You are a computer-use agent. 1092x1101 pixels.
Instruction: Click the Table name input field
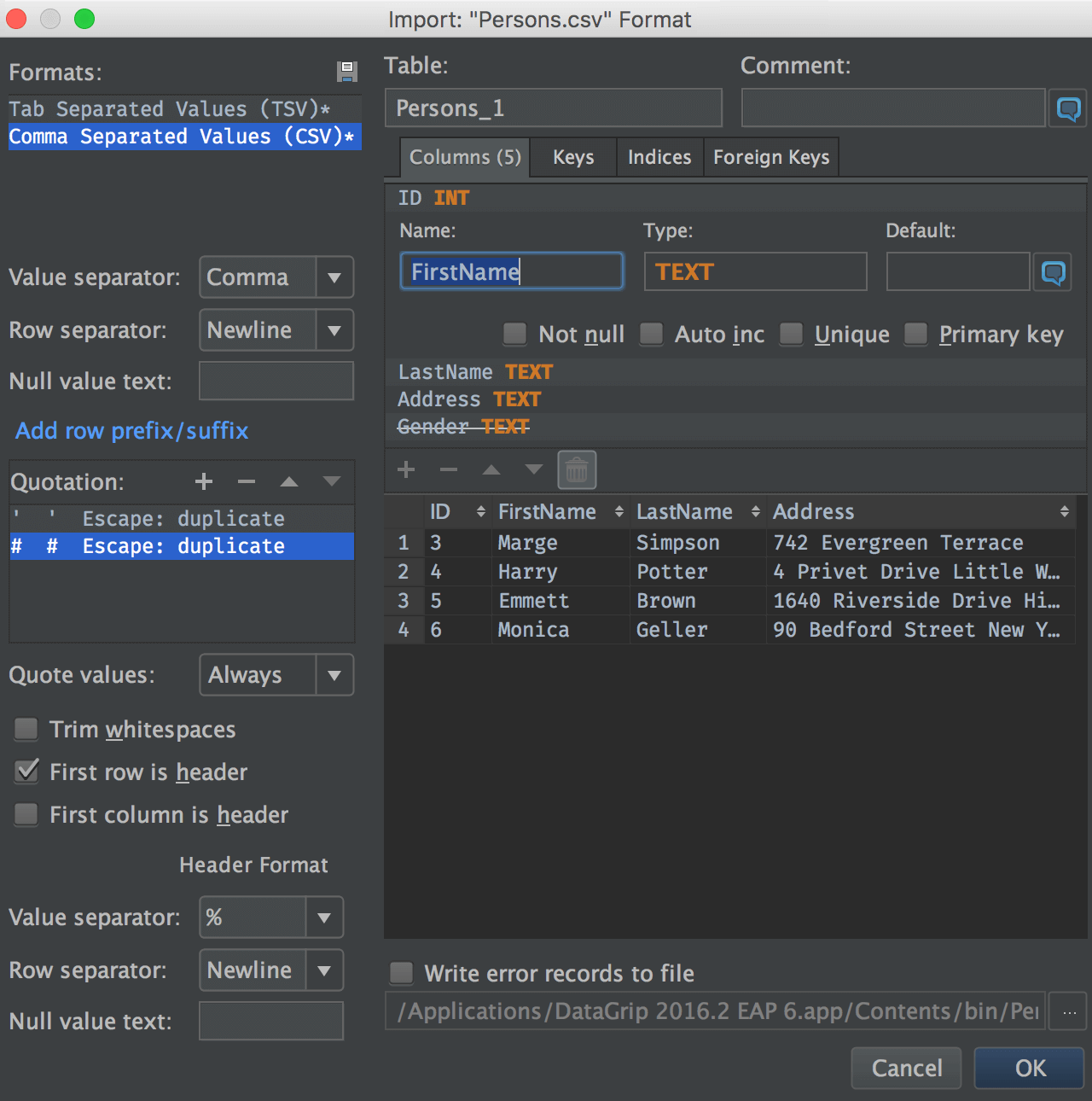(553, 108)
